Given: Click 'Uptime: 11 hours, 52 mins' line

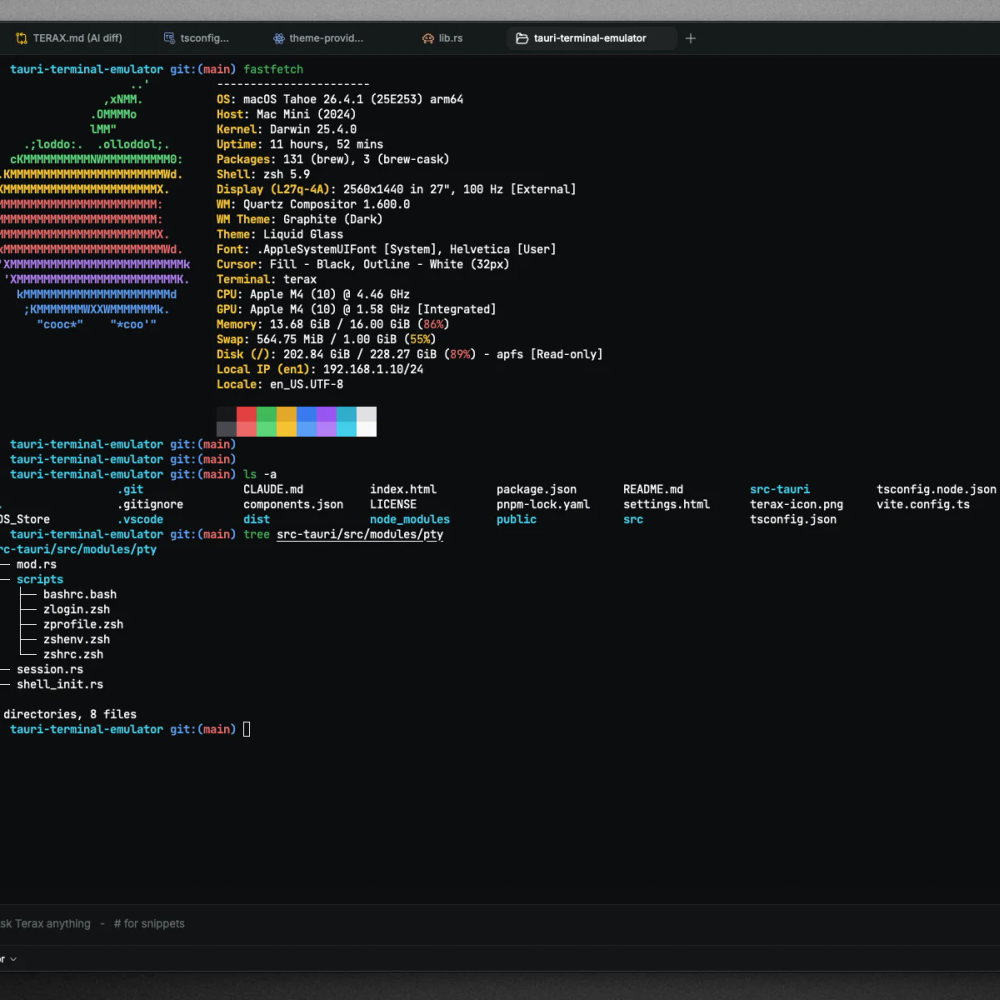Looking at the screenshot, I should click(300, 144).
